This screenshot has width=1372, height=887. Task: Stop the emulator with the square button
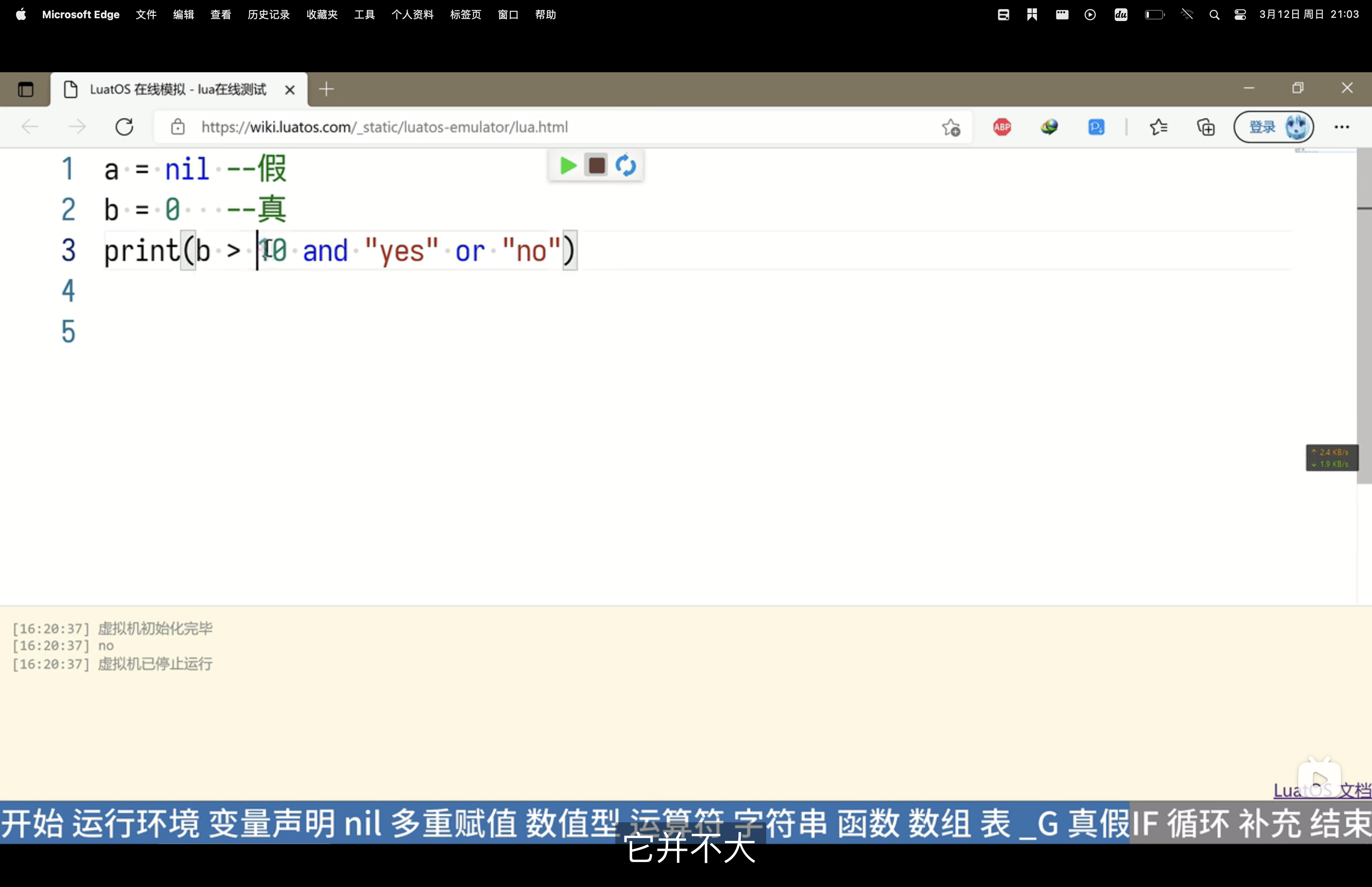click(596, 166)
